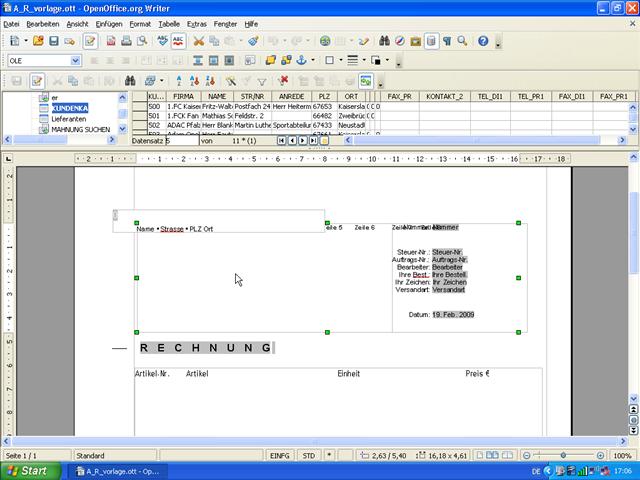The image size is (640, 480).
Task: Toggle EINFG insert mode in status bar
Action: click(280, 456)
